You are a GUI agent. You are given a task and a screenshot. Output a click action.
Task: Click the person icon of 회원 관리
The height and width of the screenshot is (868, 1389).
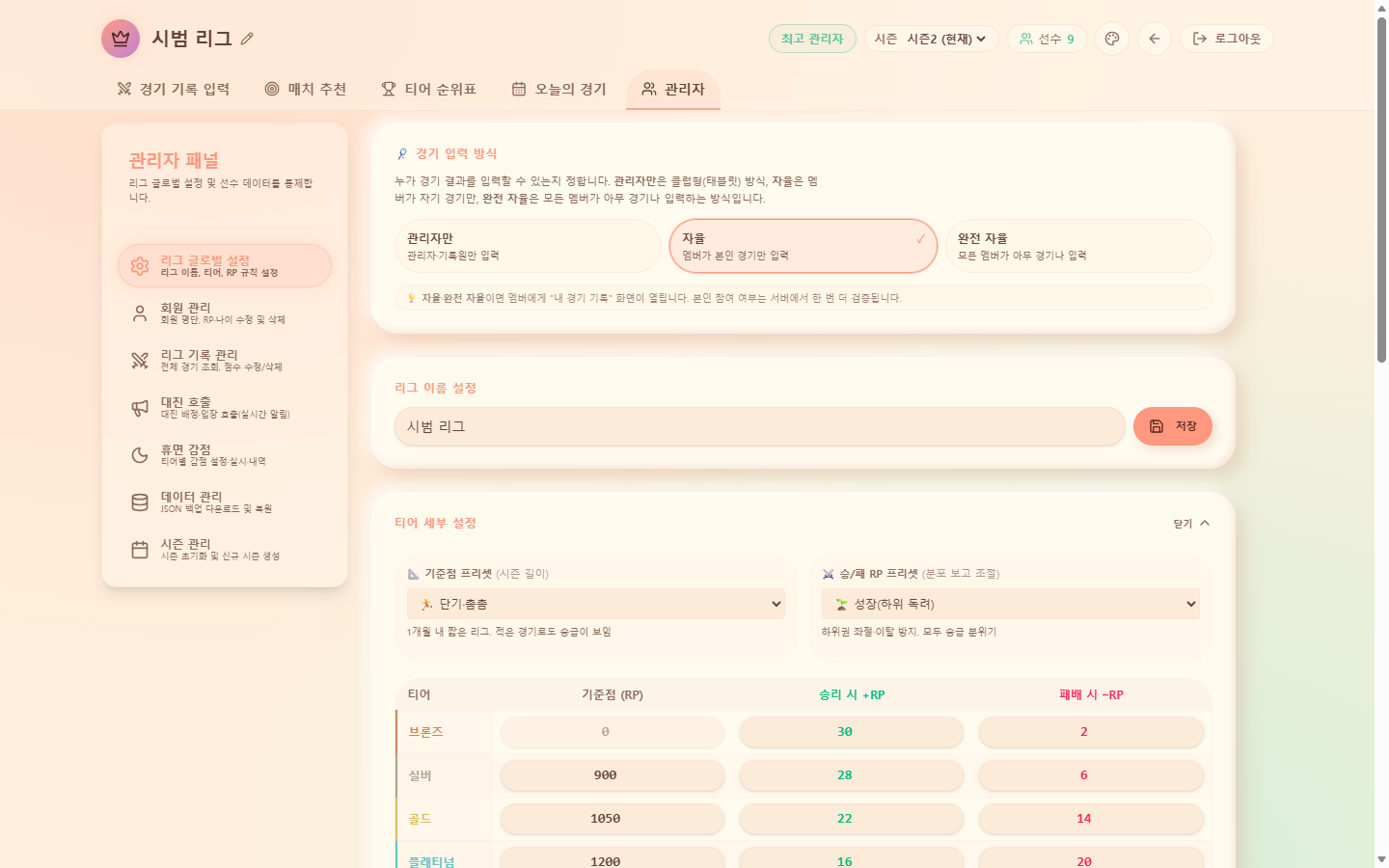point(140,313)
